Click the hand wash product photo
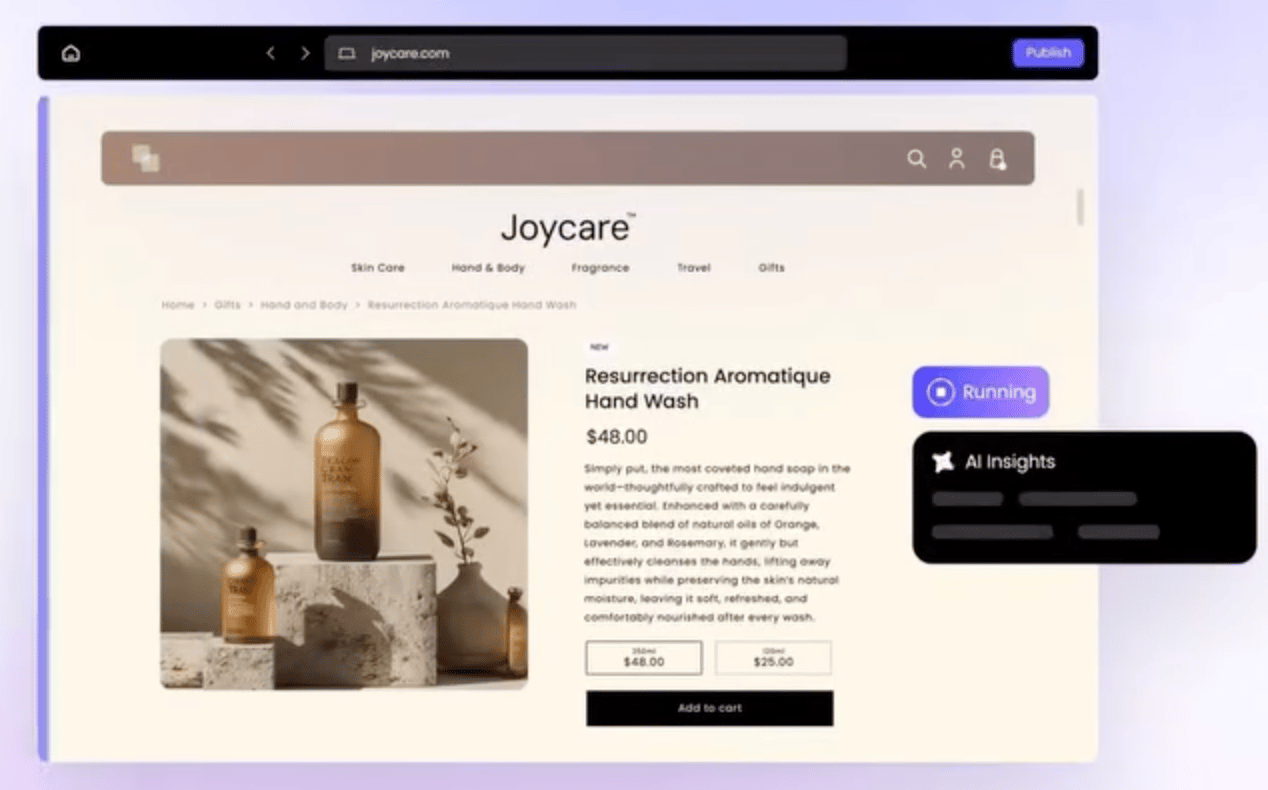This screenshot has width=1268, height=790. click(x=344, y=514)
